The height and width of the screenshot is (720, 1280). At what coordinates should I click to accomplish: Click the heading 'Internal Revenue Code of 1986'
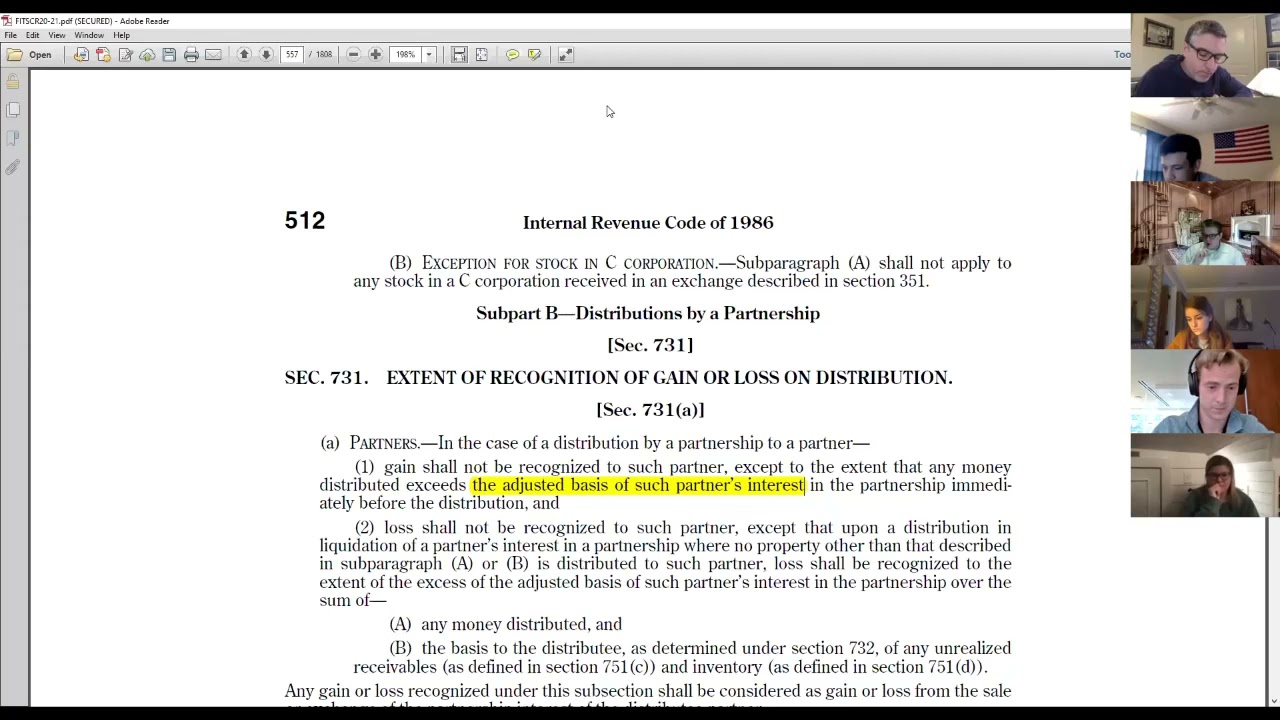(648, 223)
